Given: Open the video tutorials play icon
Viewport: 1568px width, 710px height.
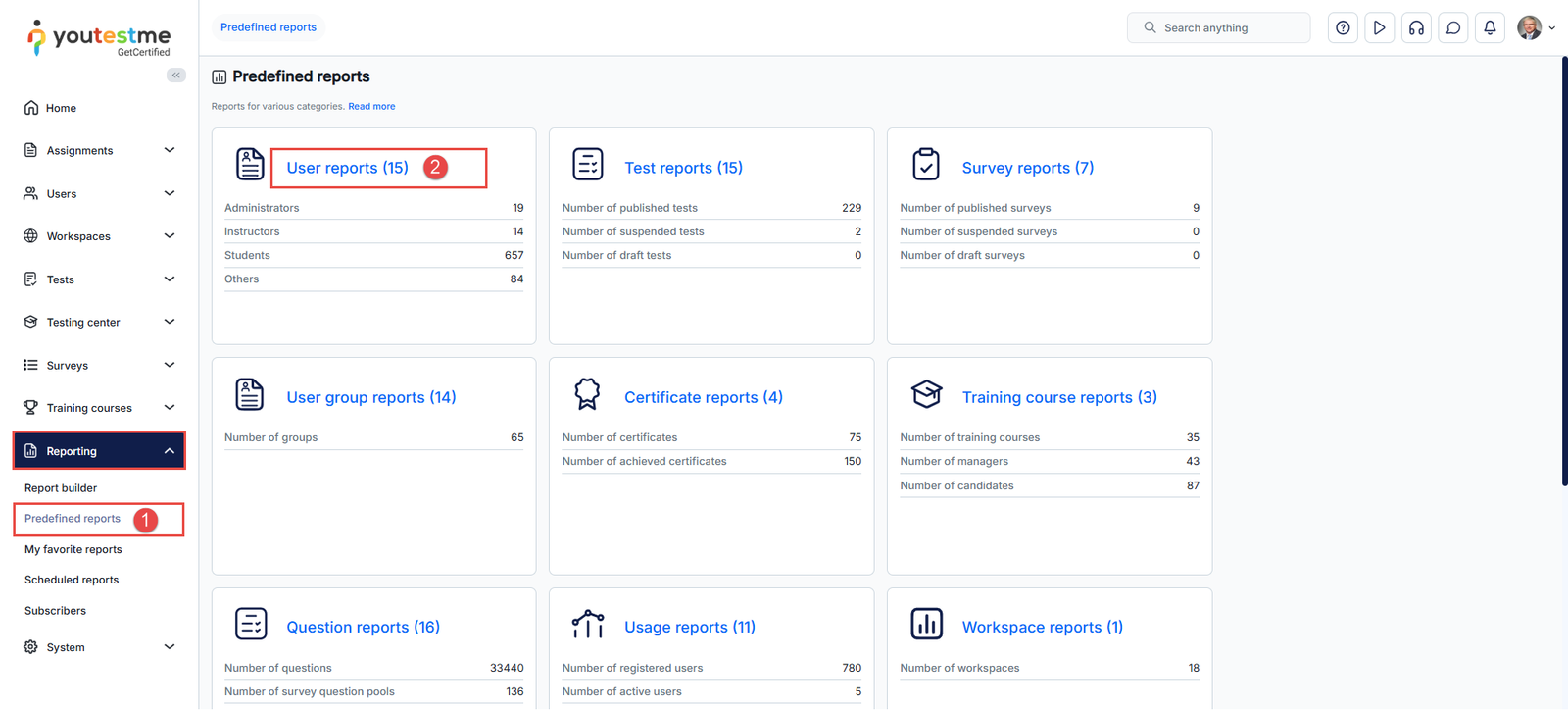Looking at the screenshot, I should 1379,28.
